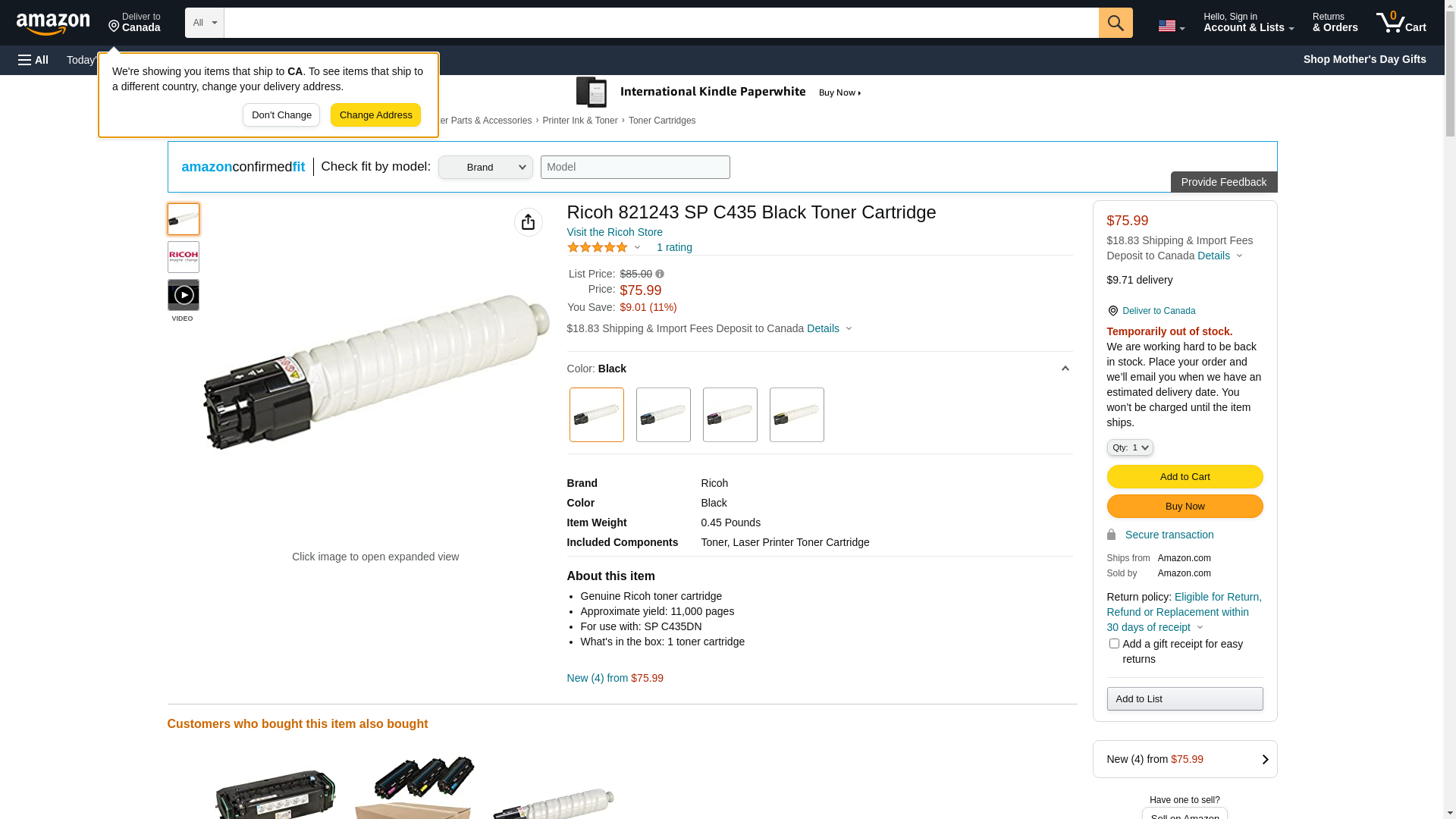1456x819 pixels.
Task: Open the search category All dropdown
Action: [205, 23]
